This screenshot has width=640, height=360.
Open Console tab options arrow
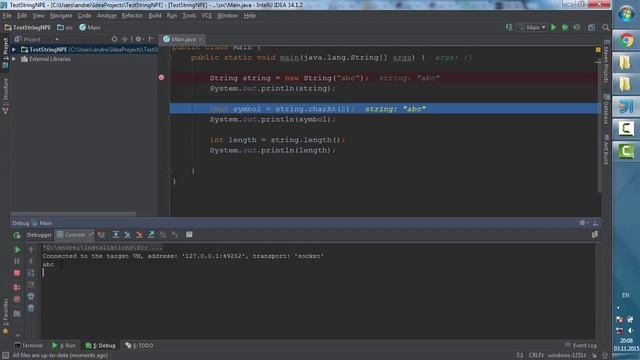(90, 235)
